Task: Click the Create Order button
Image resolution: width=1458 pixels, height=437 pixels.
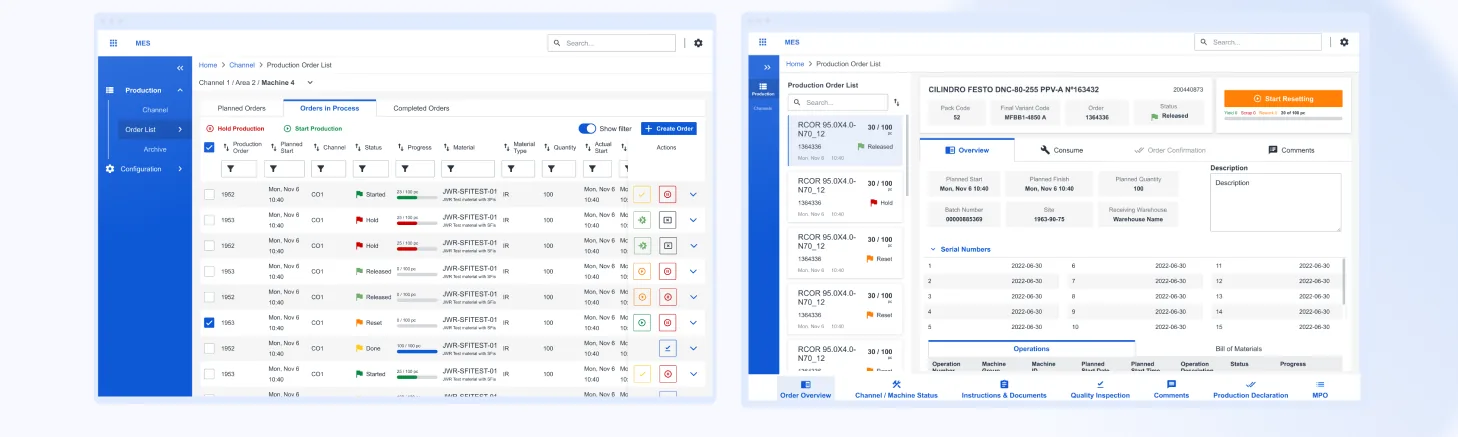Action: pyautogui.click(x=669, y=128)
